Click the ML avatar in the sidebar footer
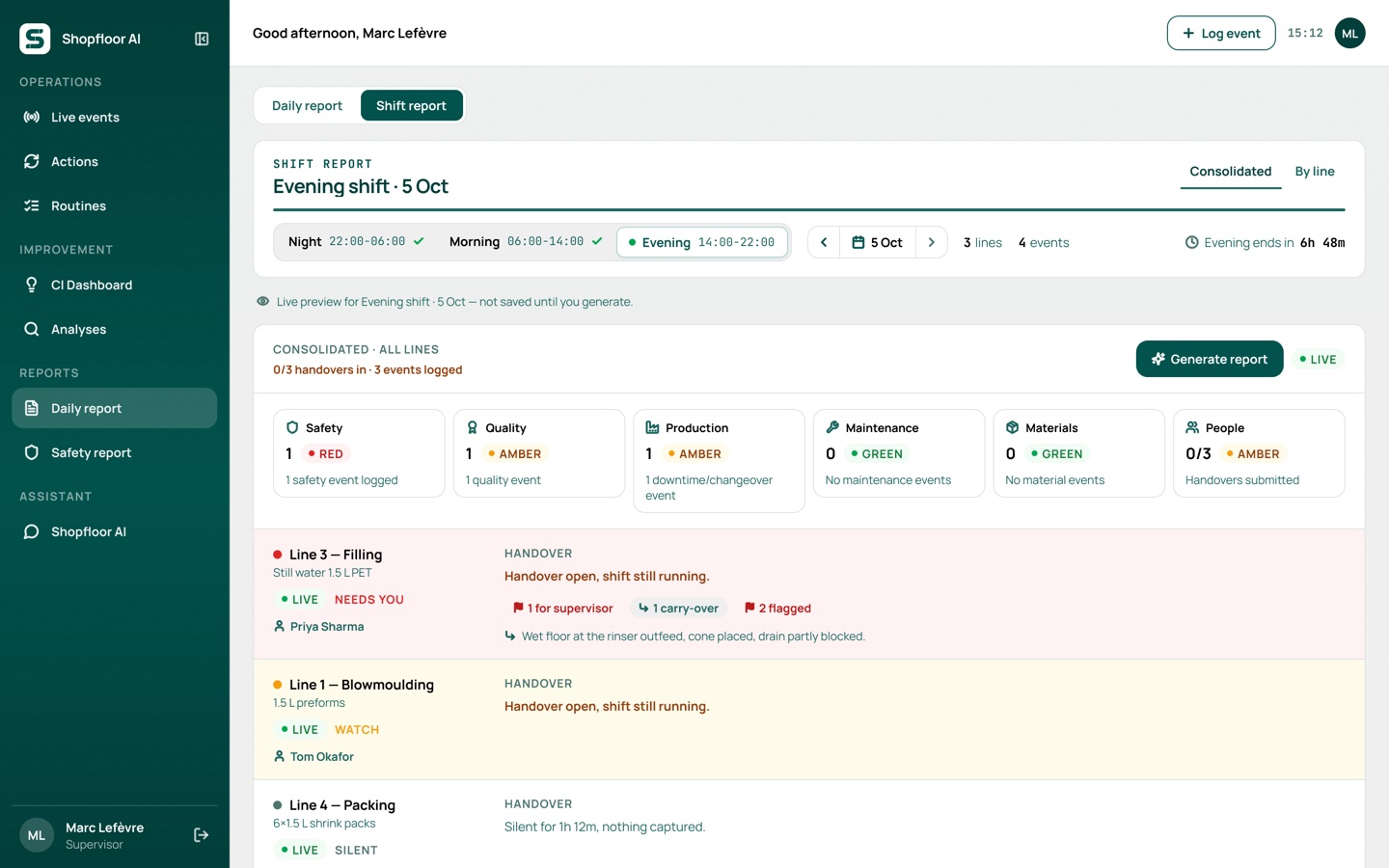Screen dimensions: 1389x868 coord(37,835)
